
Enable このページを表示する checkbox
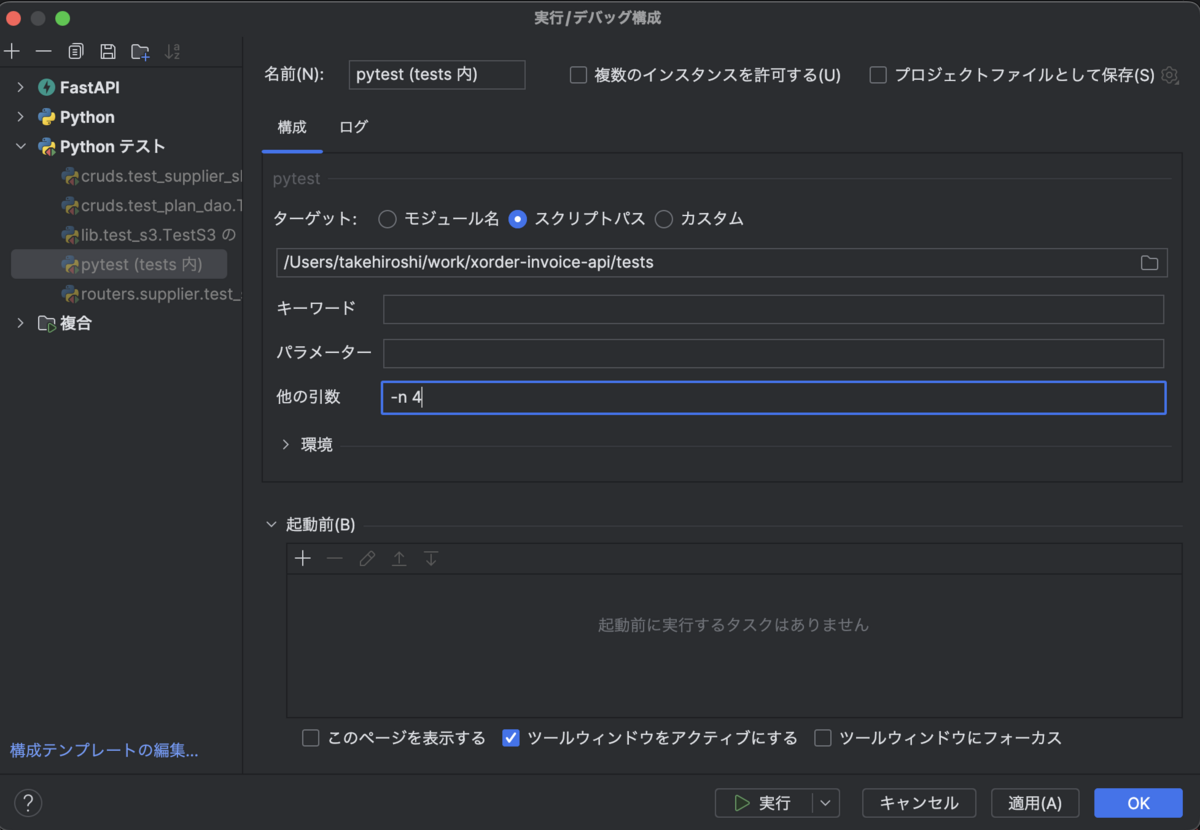point(311,738)
